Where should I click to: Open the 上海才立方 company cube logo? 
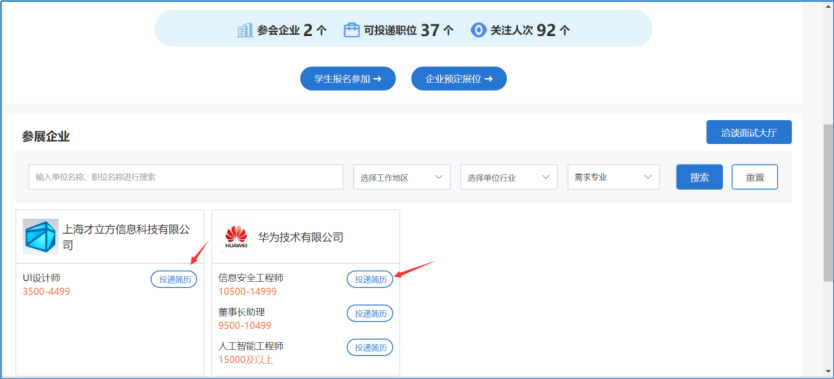[41, 237]
